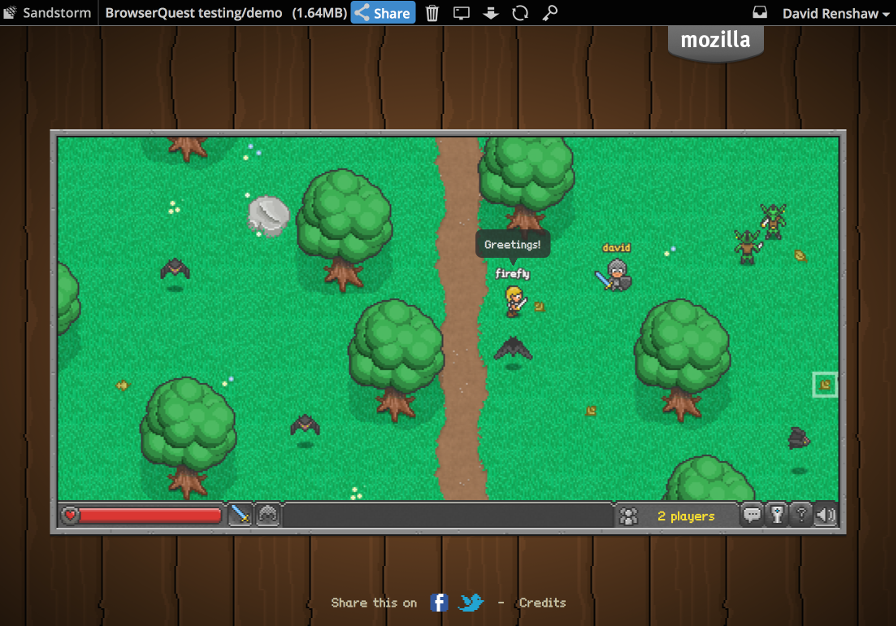The height and width of the screenshot is (626, 896).
Task: Toggle the sound speaker button
Action: 826,515
